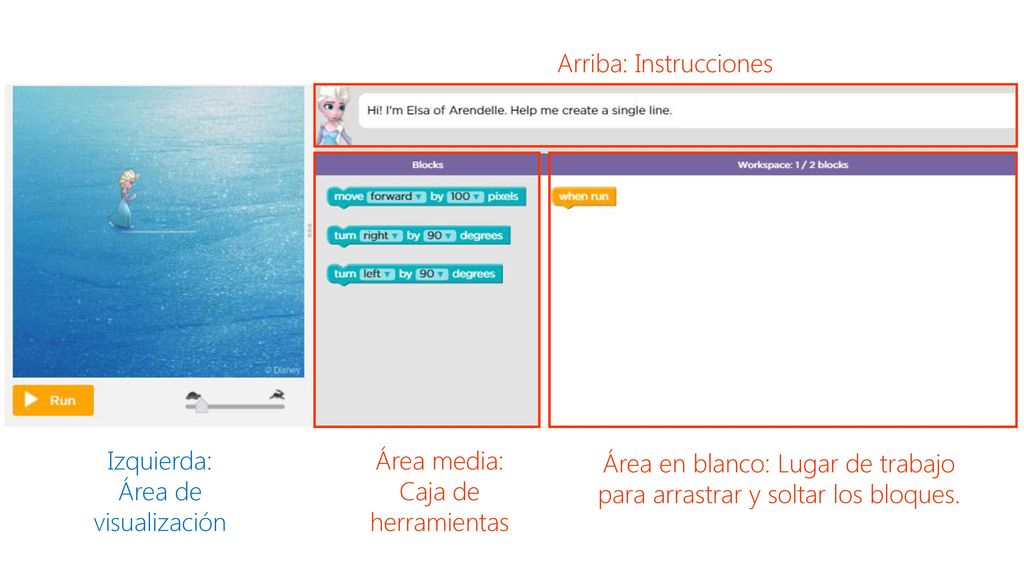This screenshot has height=576, width=1024.
Task: Open the '100' pixels dropdown in move block
Action: pos(465,197)
